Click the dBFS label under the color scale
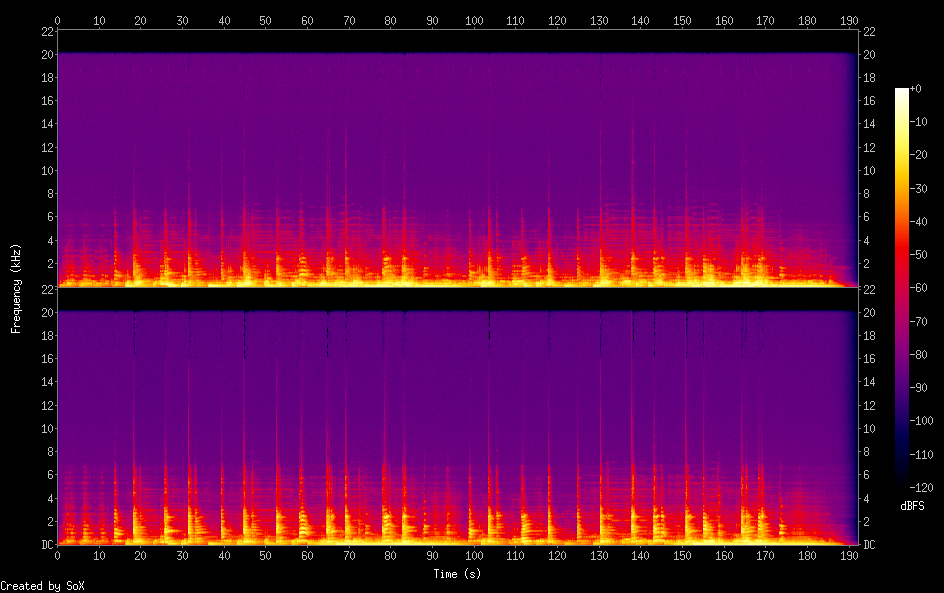The height and width of the screenshot is (593, 944). 911,506
